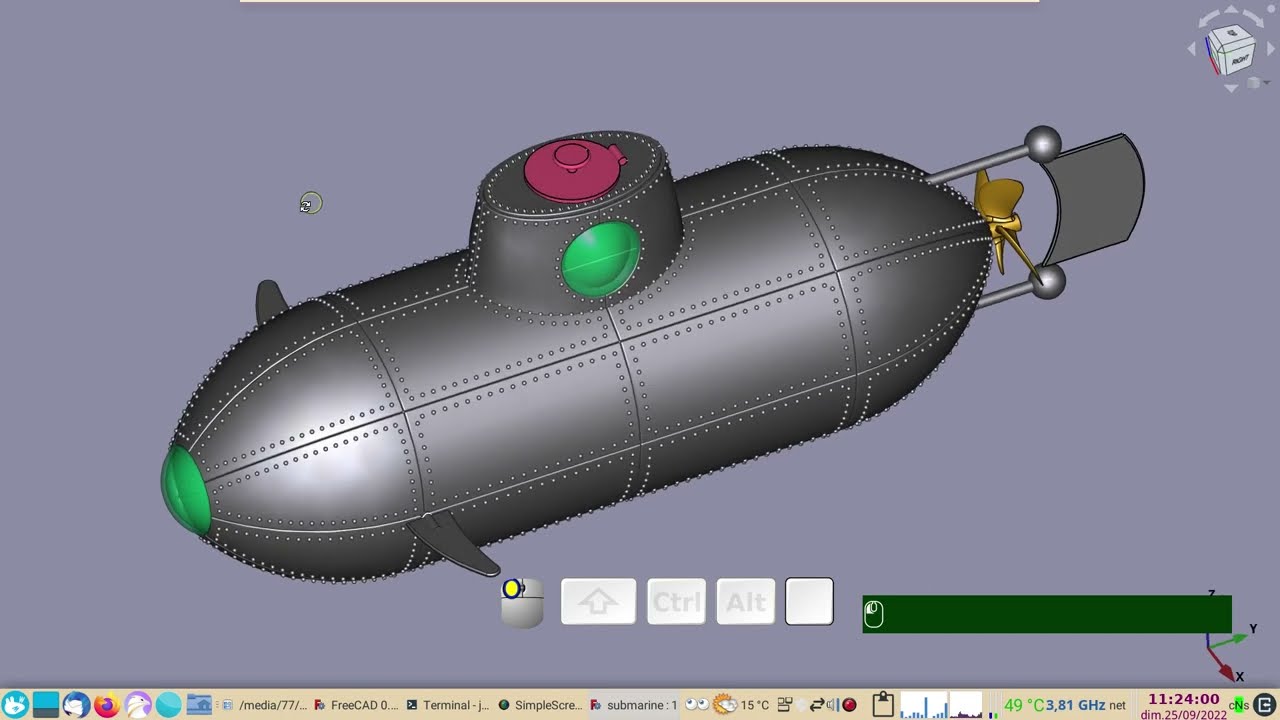This screenshot has height=720, width=1280.
Task: Open the clipboard manager tray icon
Action: click(882, 705)
